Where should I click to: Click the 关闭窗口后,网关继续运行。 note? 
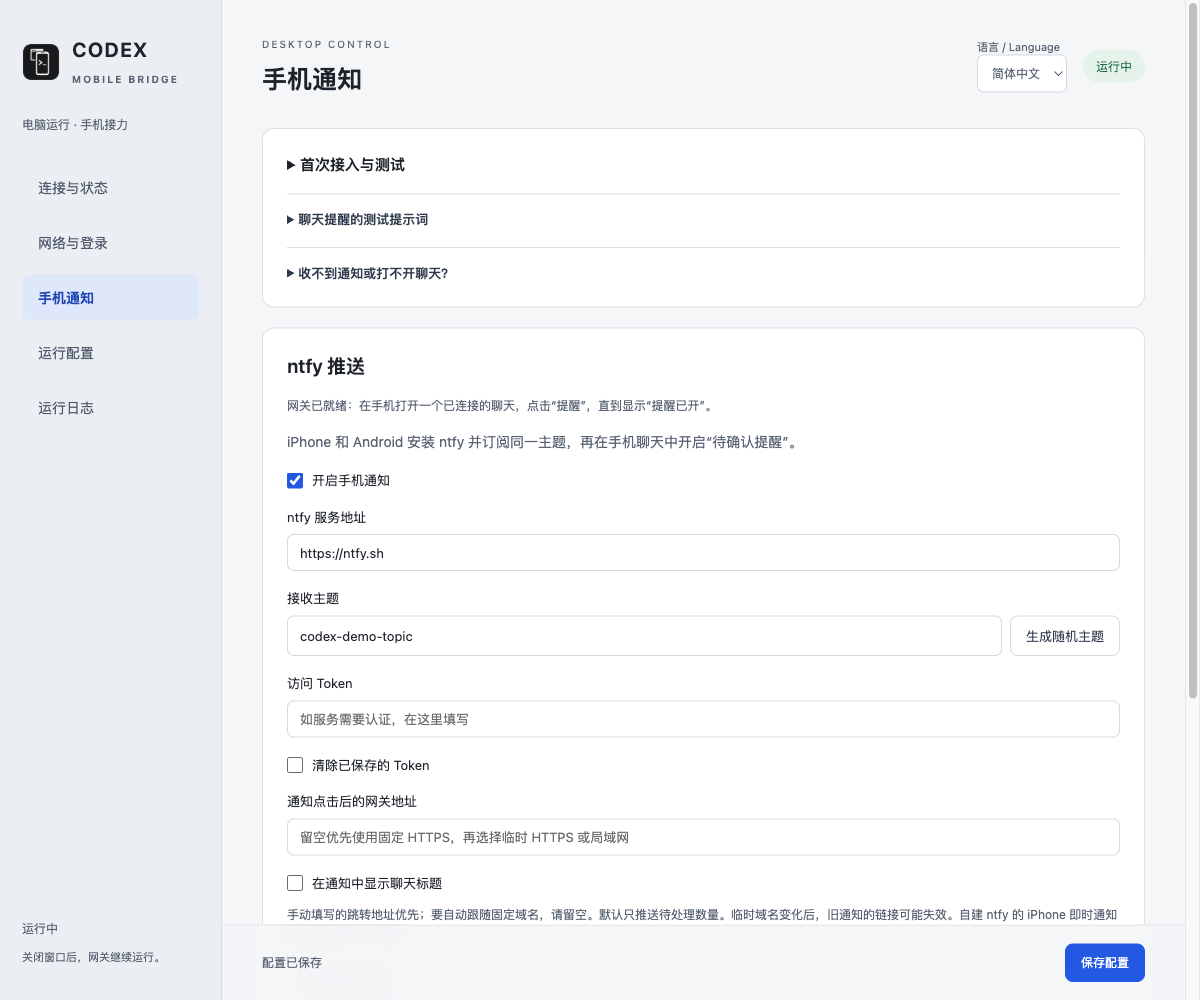(92, 957)
